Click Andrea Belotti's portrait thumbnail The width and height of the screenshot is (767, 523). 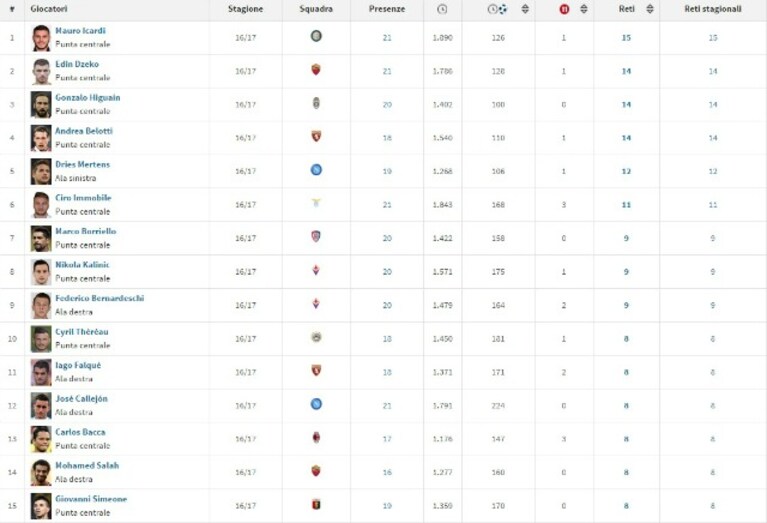coord(41,138)
